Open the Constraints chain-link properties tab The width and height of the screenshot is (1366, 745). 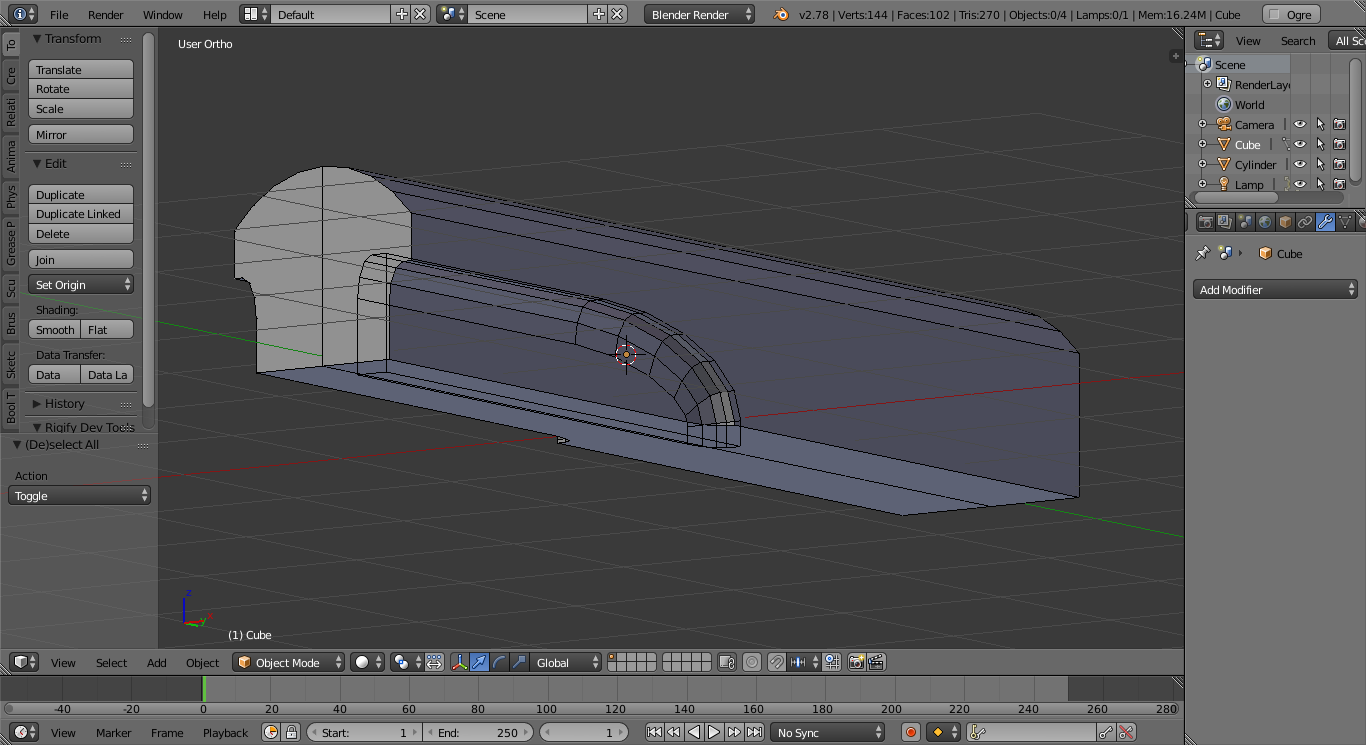point(1305,222)
